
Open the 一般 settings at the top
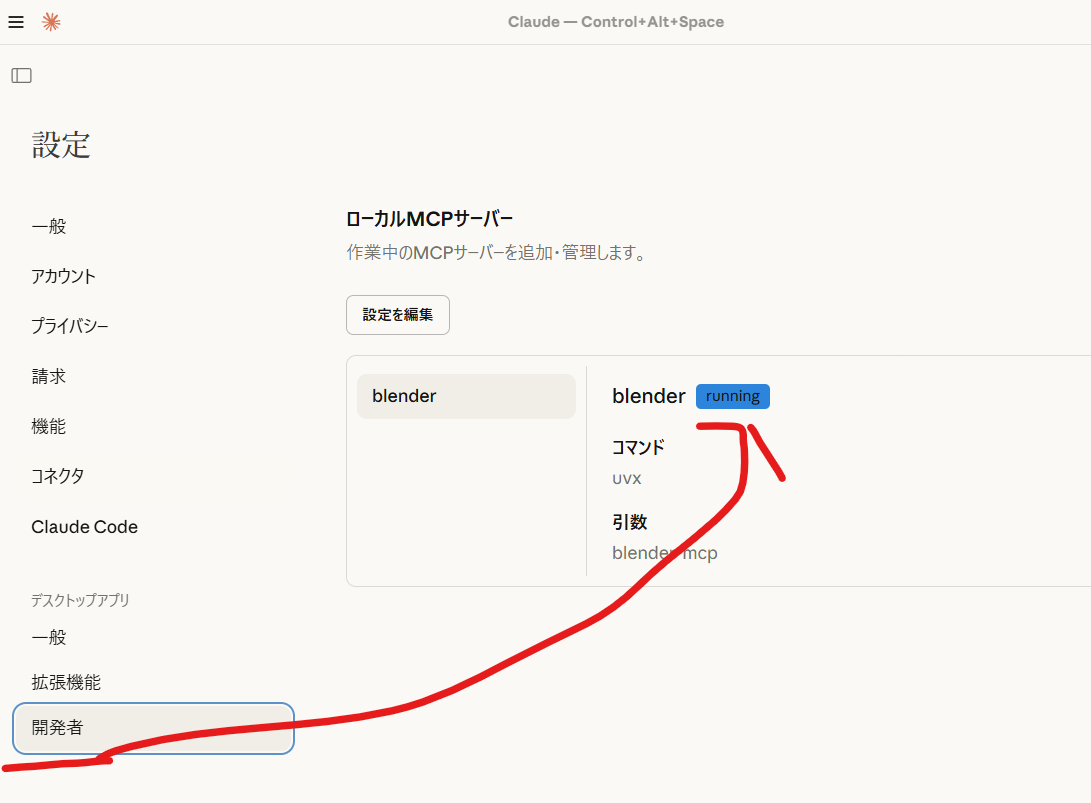tap(49, 226)
